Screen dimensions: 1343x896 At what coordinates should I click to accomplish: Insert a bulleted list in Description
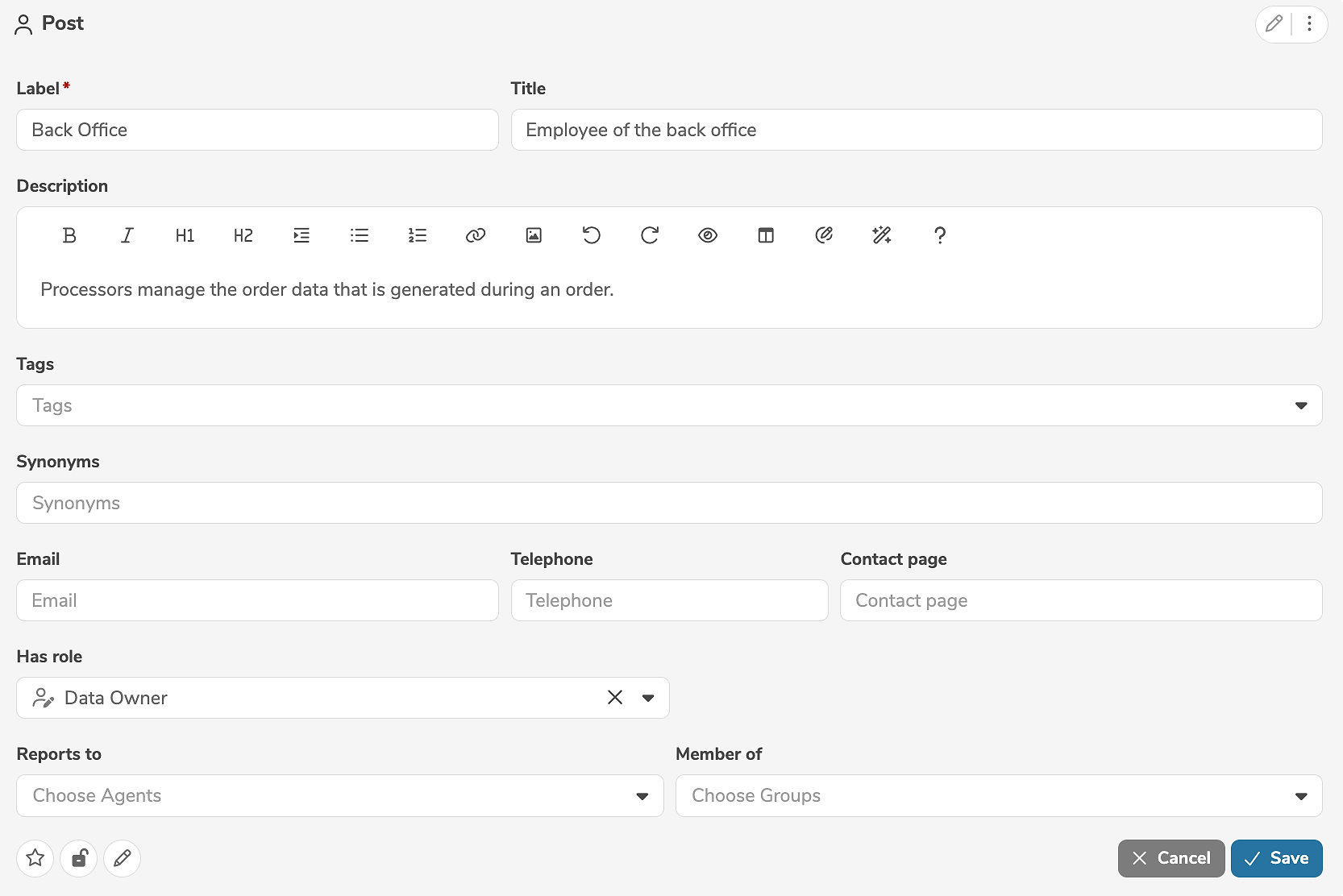point(360,235)
